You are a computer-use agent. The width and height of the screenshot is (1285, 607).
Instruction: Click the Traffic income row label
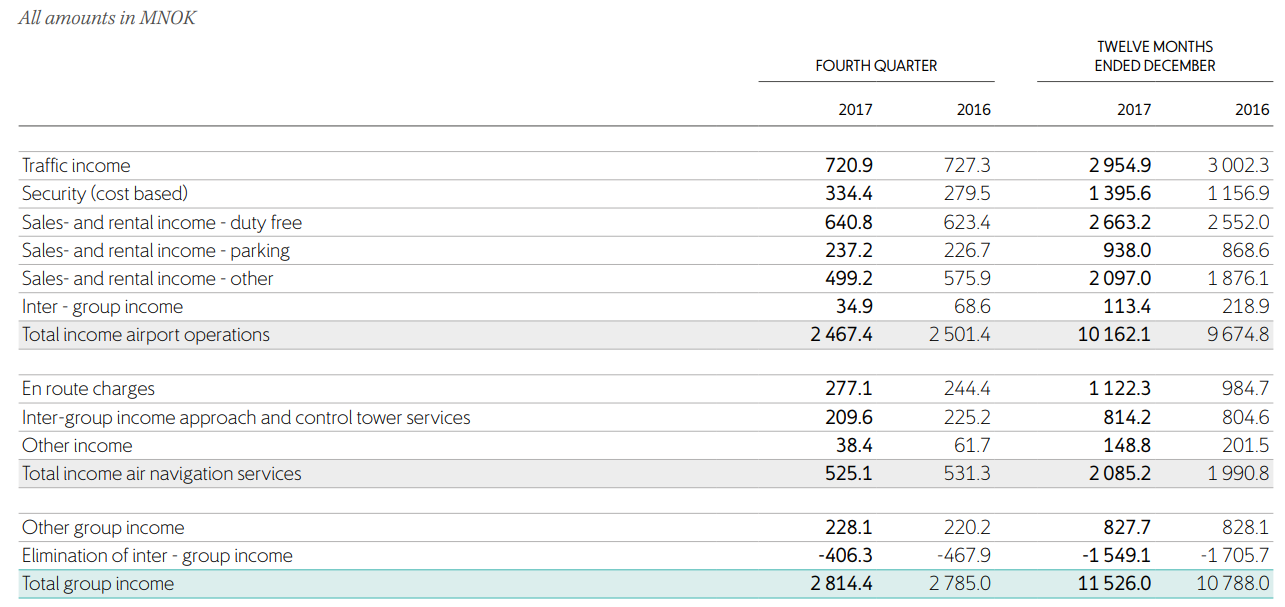pyautogui.click(x=76, y=166)
